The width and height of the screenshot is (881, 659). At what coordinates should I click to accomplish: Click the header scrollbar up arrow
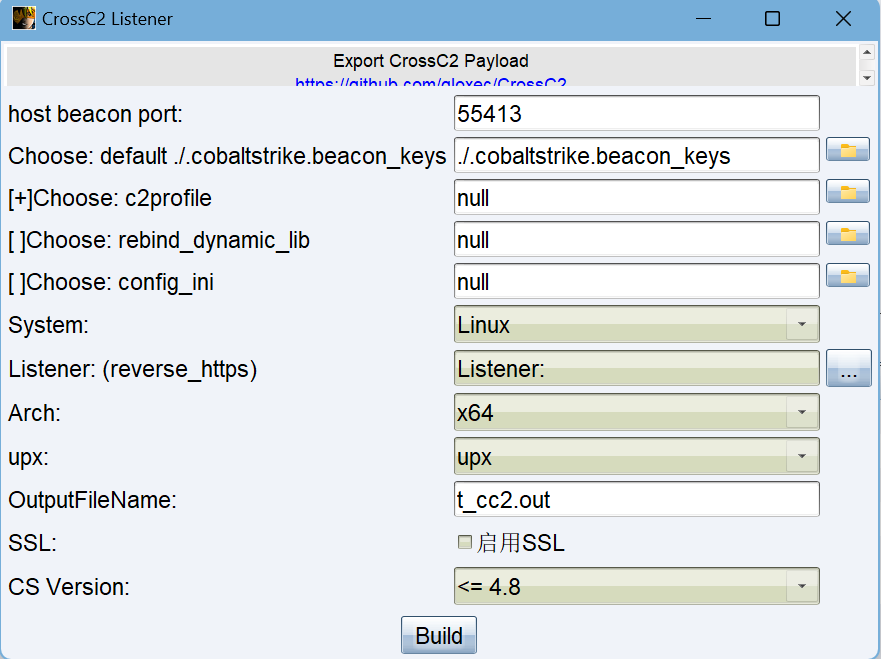(867, 52)
